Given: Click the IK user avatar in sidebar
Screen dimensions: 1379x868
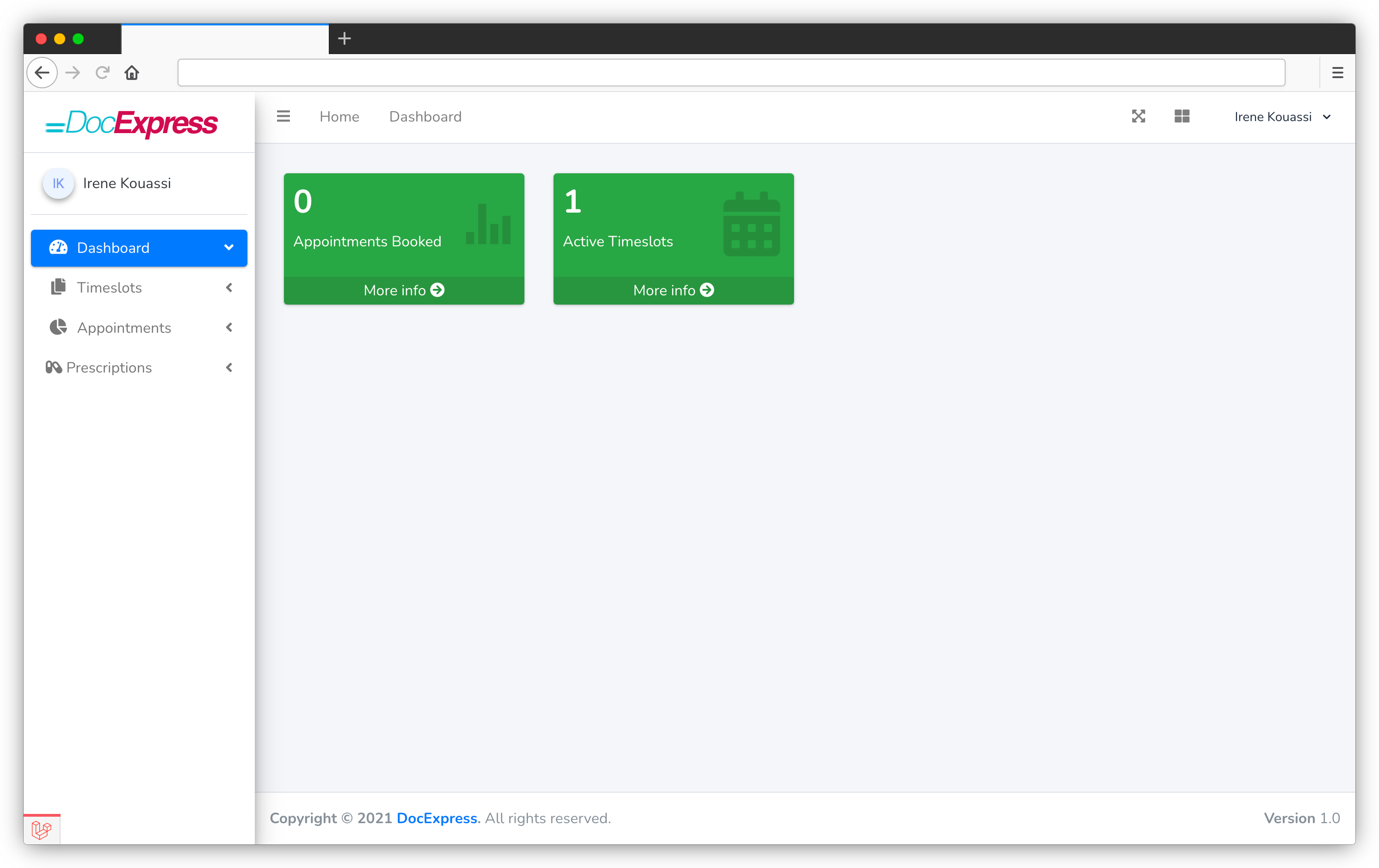Looking at the screenshot, I should click(58, 183).
